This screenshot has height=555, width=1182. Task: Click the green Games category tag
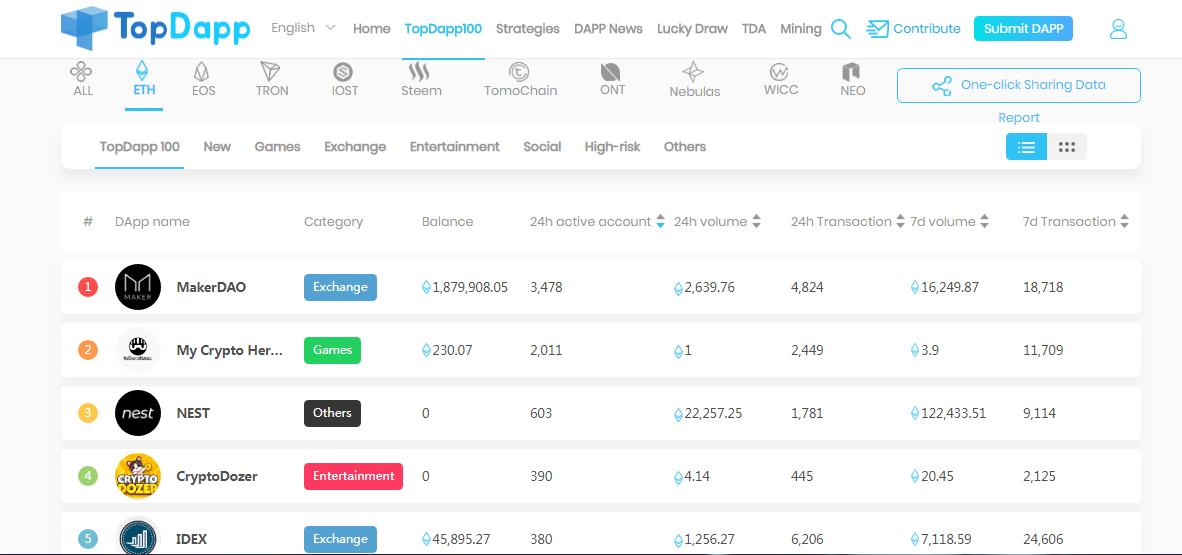pyautogui.click(x=332, y=350)
